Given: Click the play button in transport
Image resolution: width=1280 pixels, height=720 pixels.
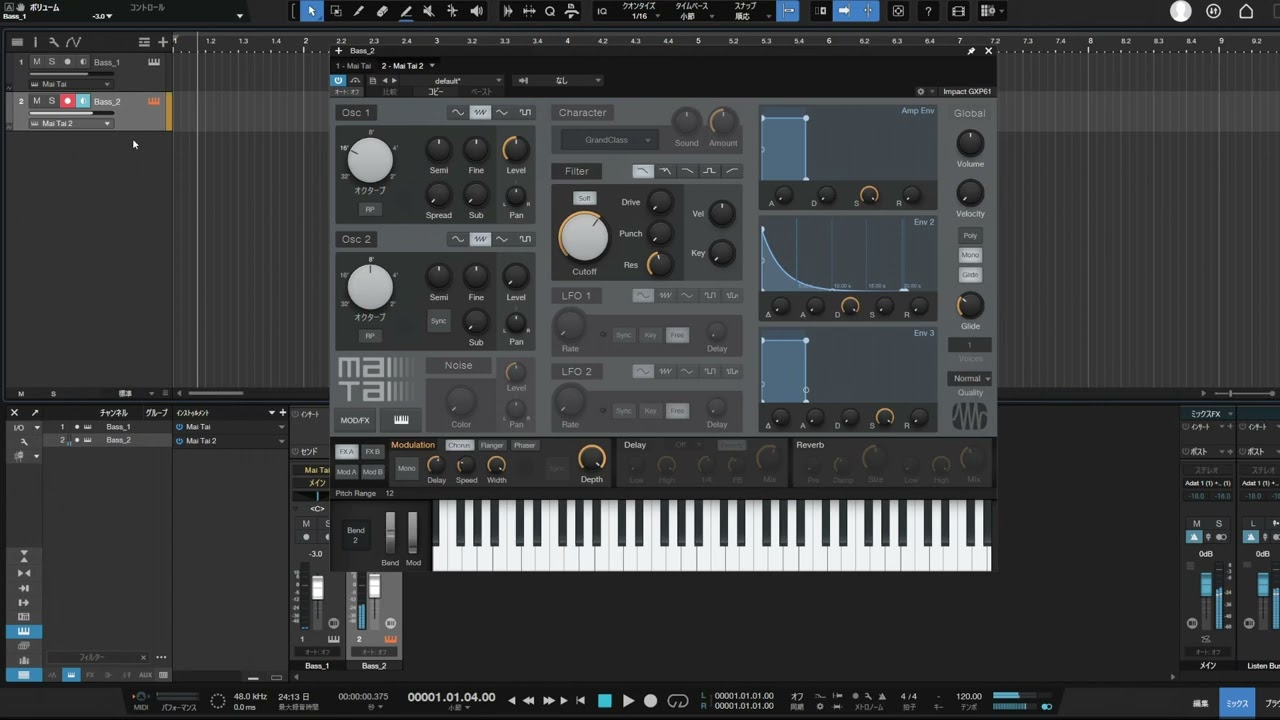Looking at the screenshot, I should [x=628, y=701].
